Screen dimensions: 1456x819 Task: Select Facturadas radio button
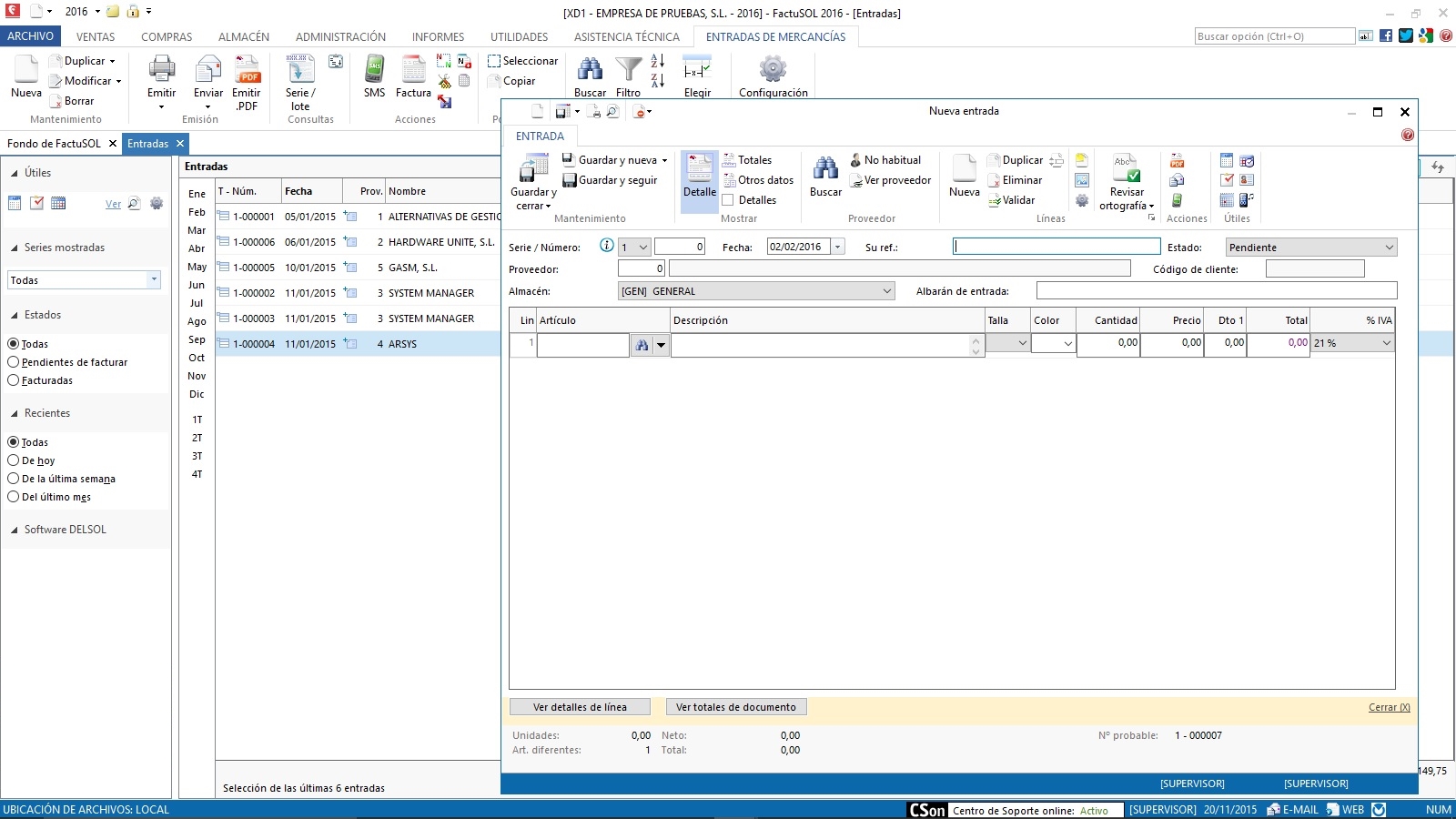[x=14, y=380]
